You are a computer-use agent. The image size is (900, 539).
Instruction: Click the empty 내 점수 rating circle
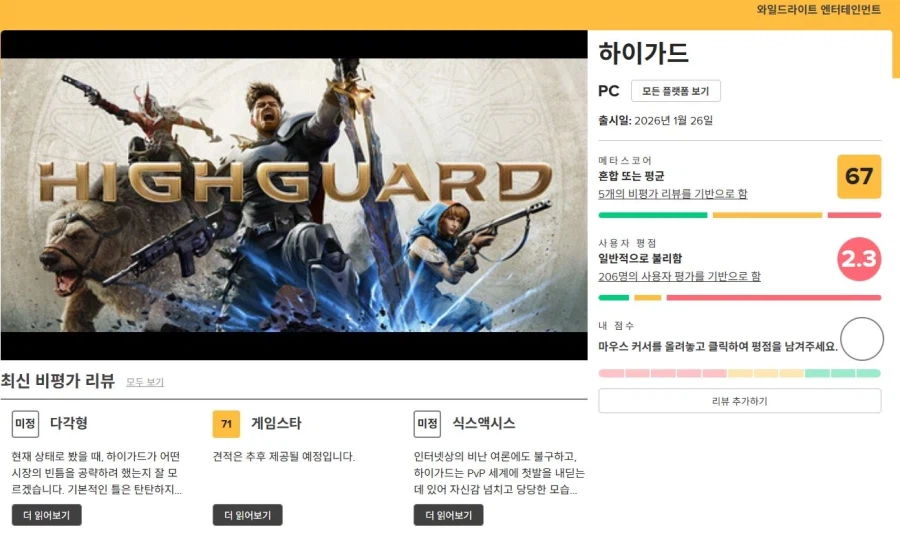(862, 339)
